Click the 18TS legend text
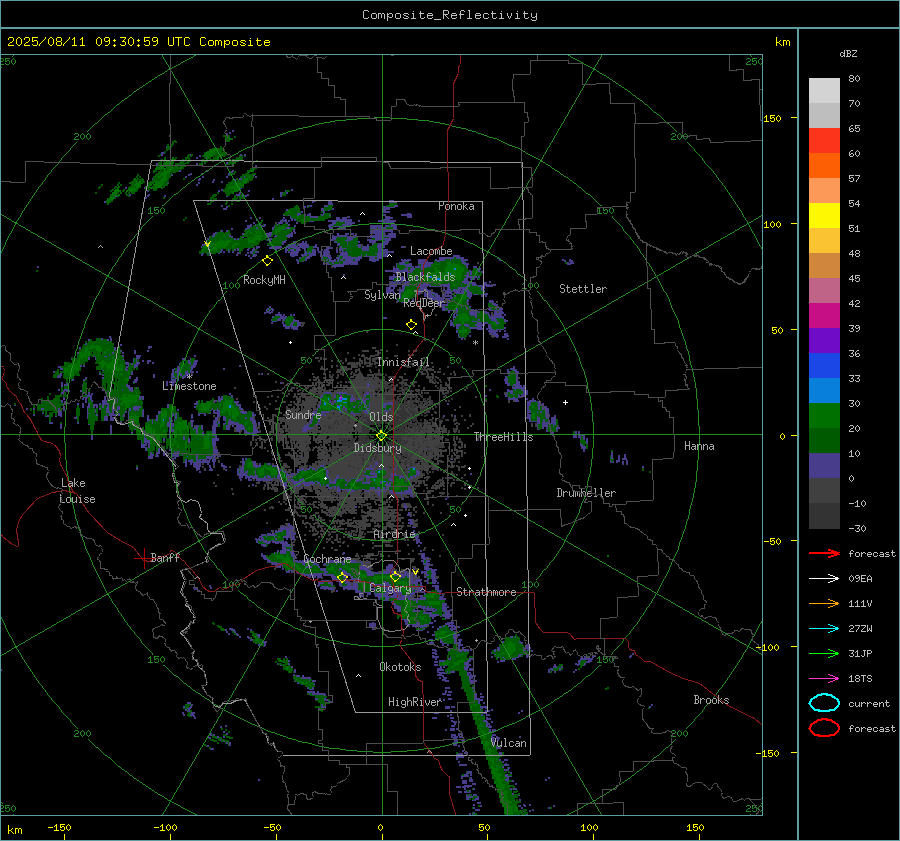The width and height of the screenshot is (900, 841). (860, 679)
